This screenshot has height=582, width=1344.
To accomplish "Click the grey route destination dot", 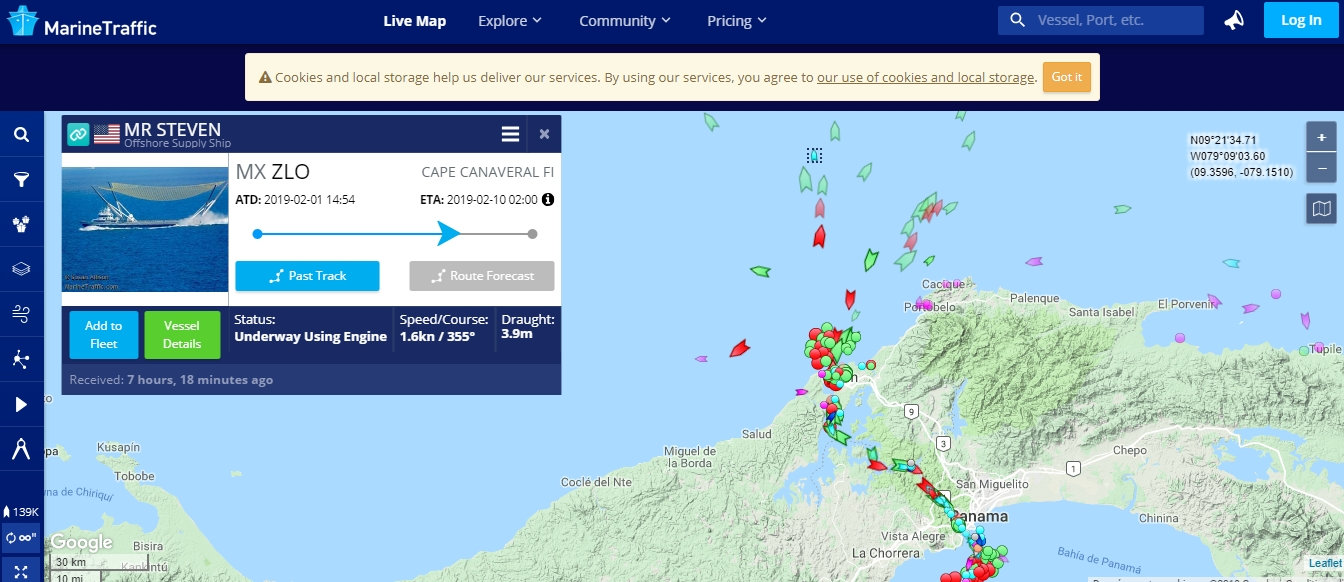I will (x=532, y=234).
